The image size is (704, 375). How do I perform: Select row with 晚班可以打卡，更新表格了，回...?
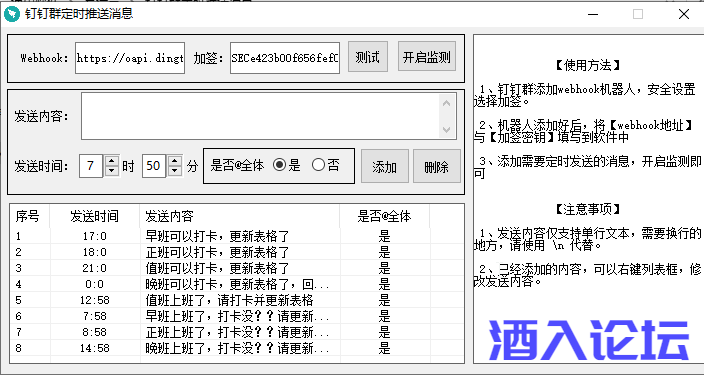click(238, 284)
